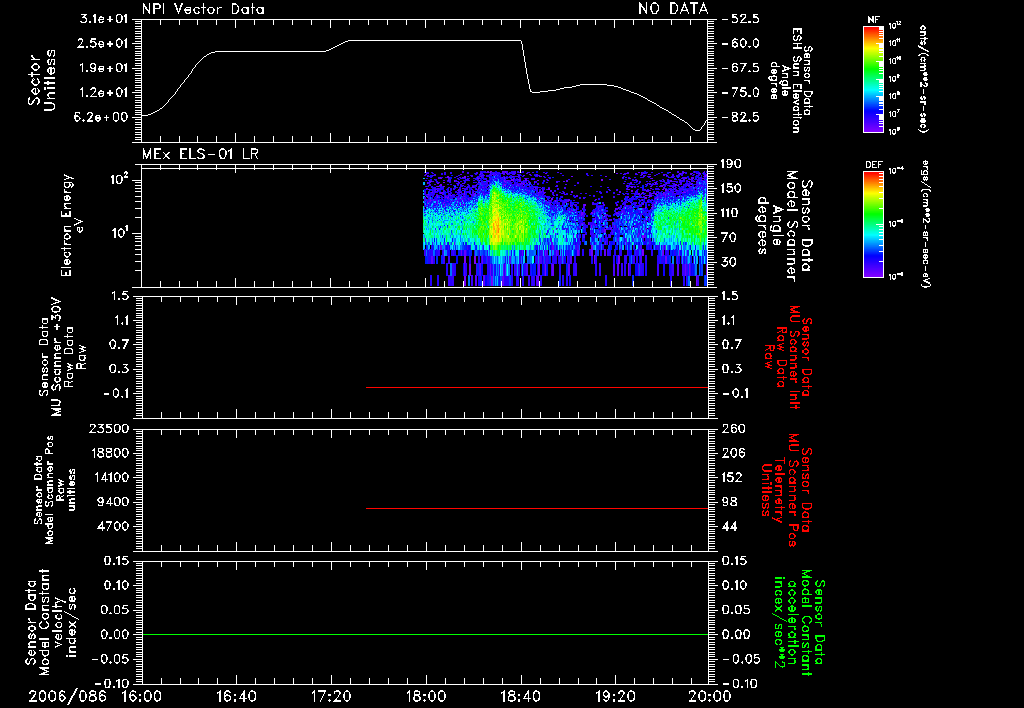The width and height of the screenshot is (1024, 708).
Task: Click the '14100' scanner position tick
Action: [109, 477]
